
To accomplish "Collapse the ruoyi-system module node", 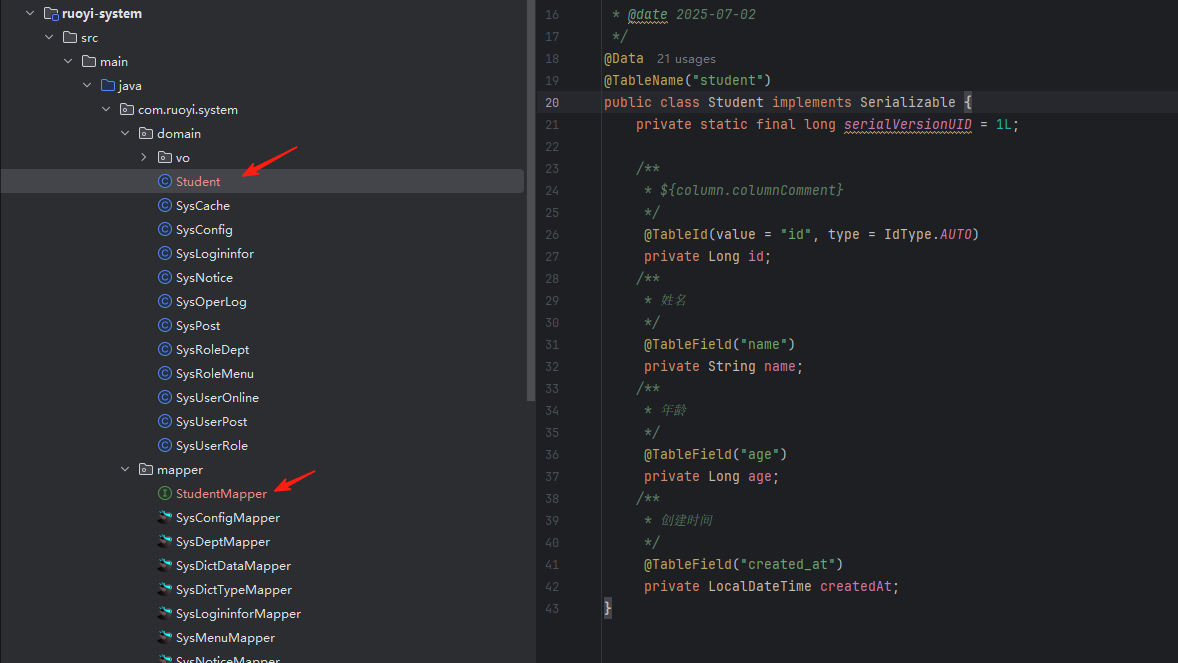I will coord(30,14).
